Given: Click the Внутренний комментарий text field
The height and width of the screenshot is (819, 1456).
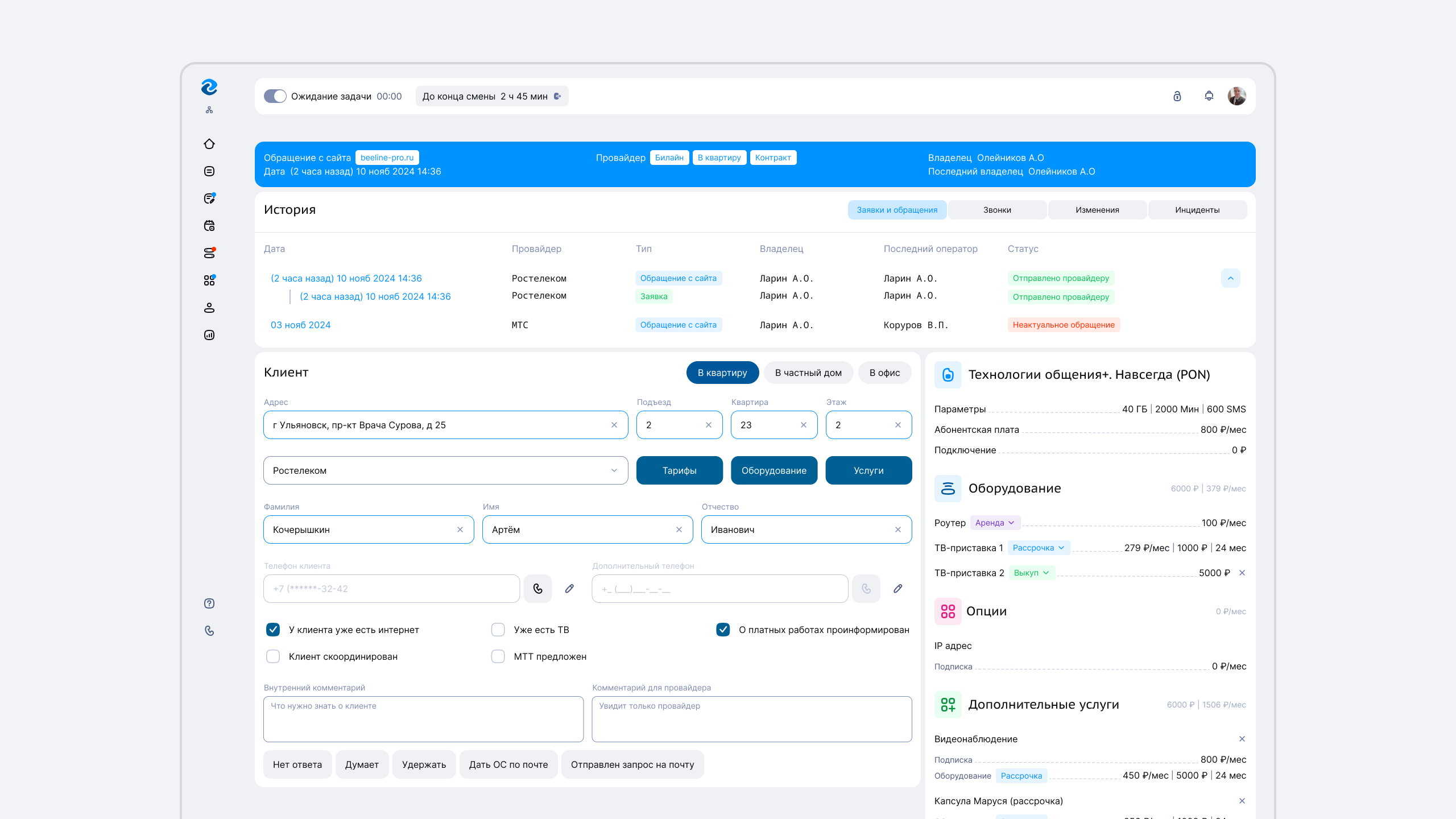Looking at the screenshot, I should click(x=423, y=719).
